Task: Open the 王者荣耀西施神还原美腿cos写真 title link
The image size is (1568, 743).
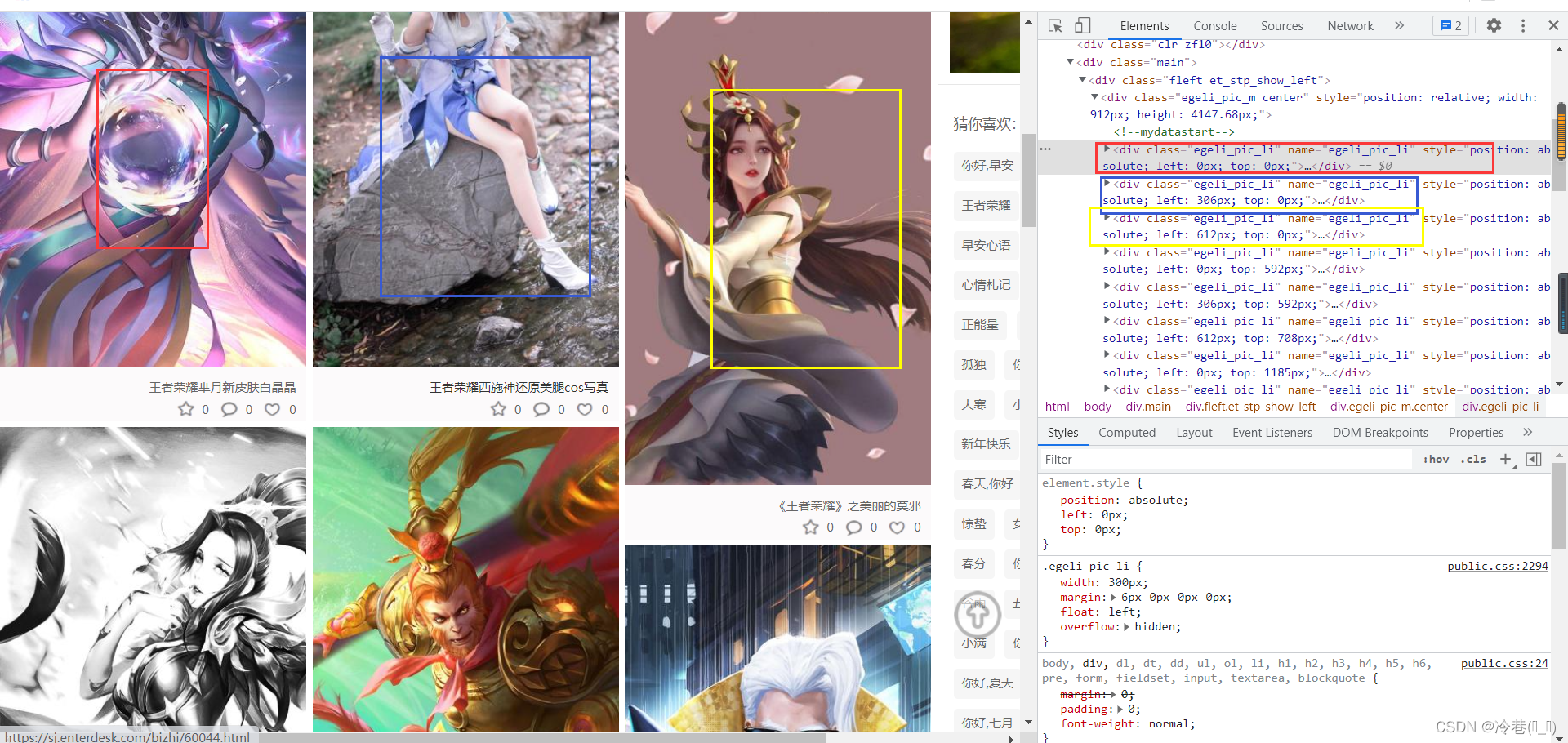Action: tap(519, 387)
